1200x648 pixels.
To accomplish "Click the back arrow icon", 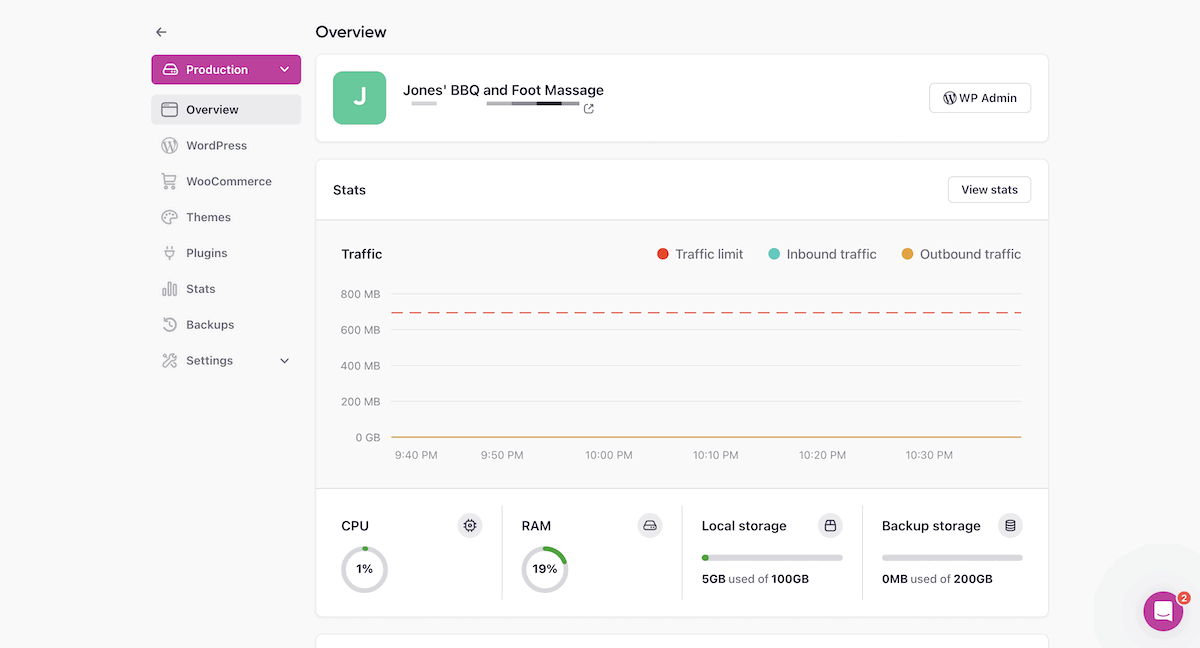I will click(x=161, y=32).
